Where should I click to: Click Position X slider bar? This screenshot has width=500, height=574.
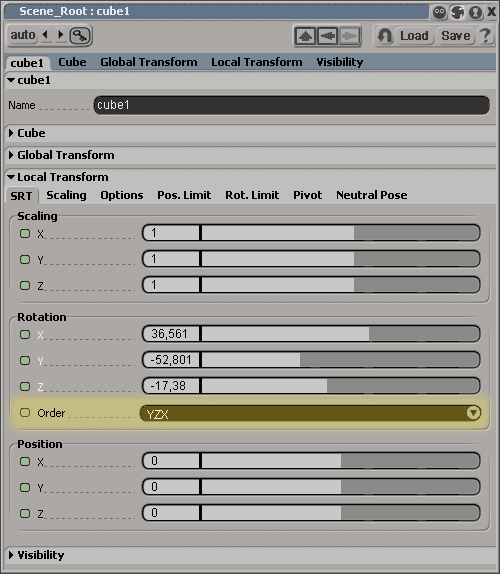(340, 461)
